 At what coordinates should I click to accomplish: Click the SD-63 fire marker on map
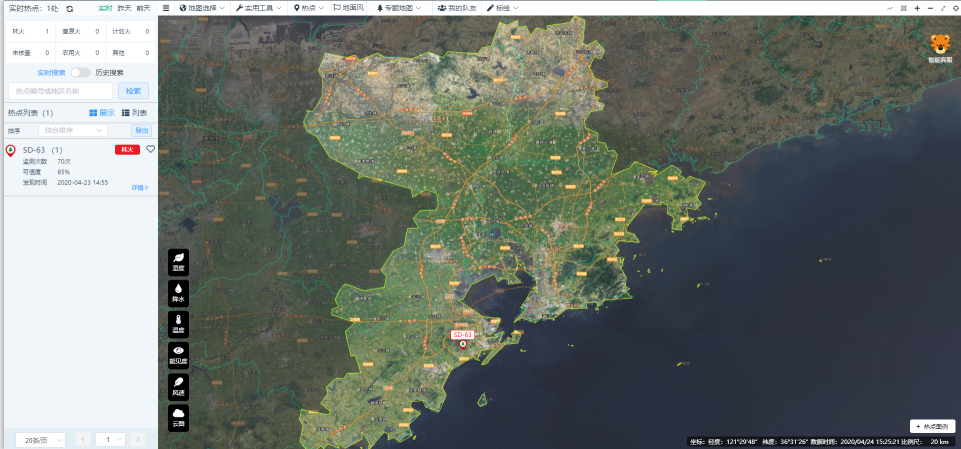tap(462, 344)
